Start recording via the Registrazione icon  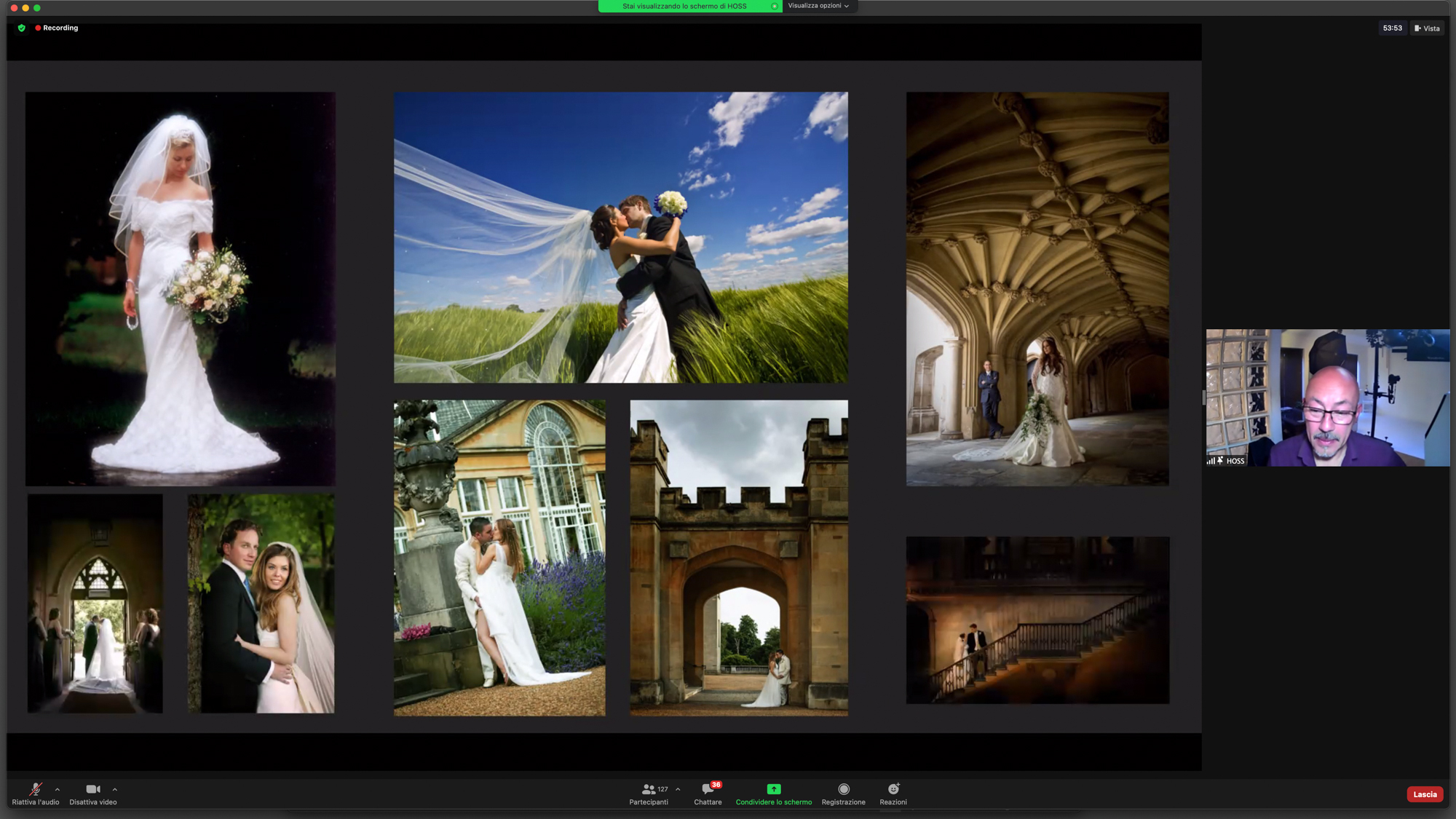(843, 789)
